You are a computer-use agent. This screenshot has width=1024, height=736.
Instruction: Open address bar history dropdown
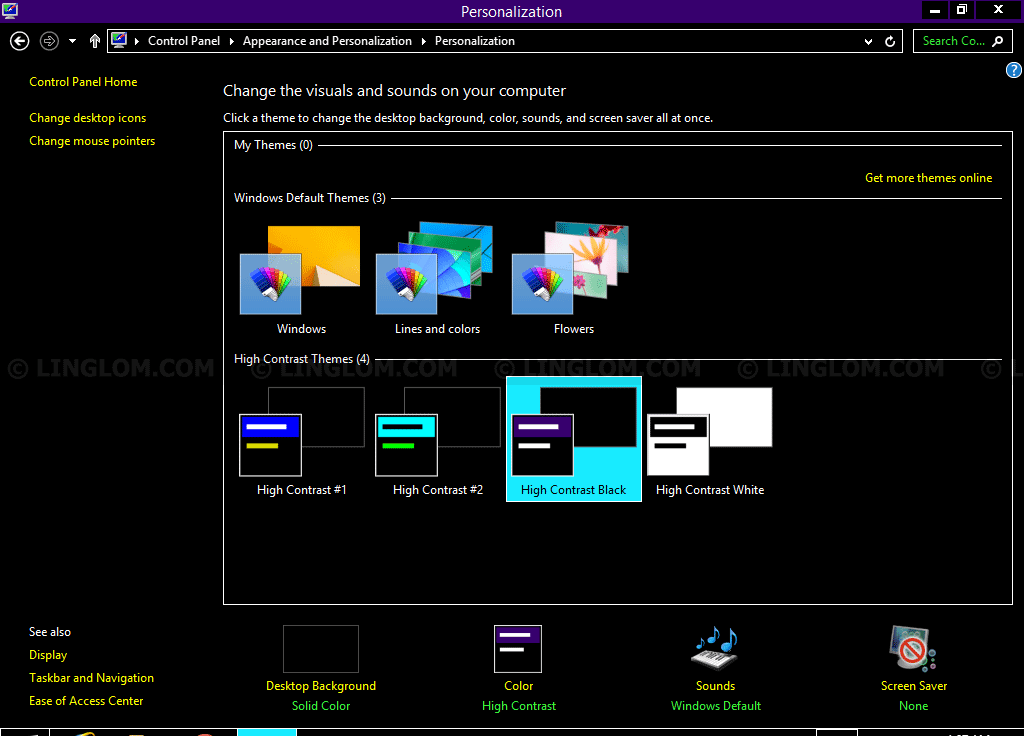tap(869, 41)
